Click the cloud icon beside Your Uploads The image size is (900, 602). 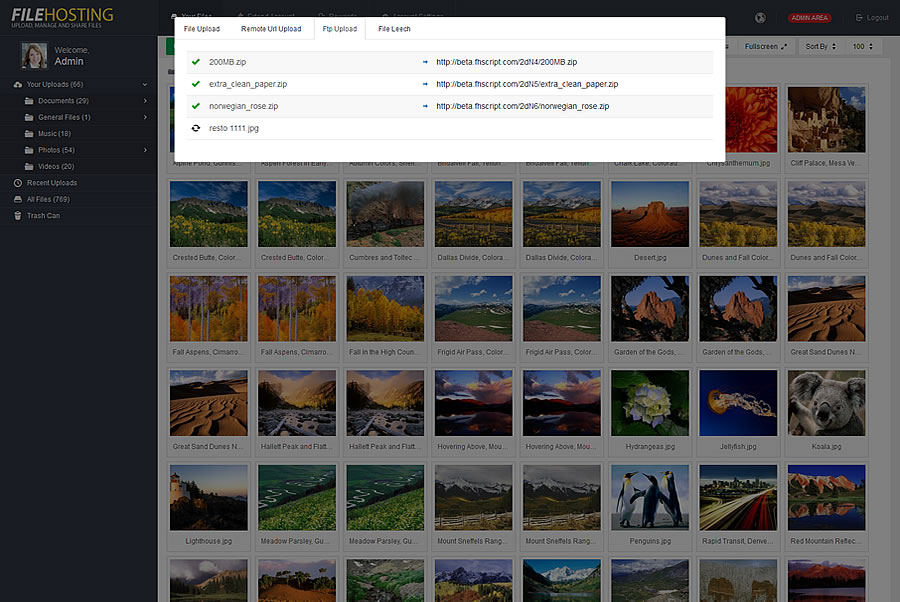(18, 84)
